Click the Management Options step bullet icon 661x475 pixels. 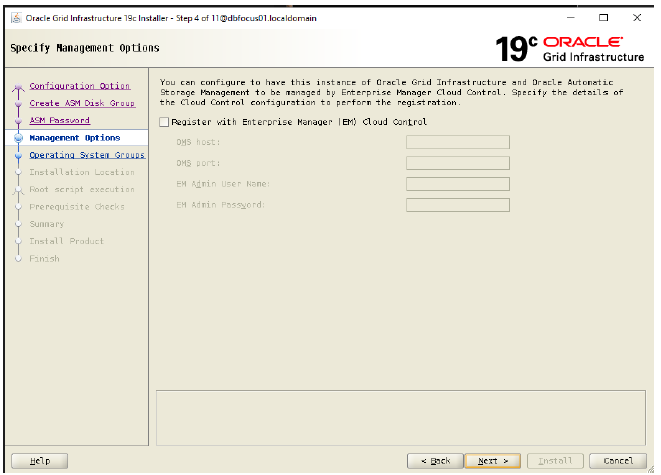(18, 138)
